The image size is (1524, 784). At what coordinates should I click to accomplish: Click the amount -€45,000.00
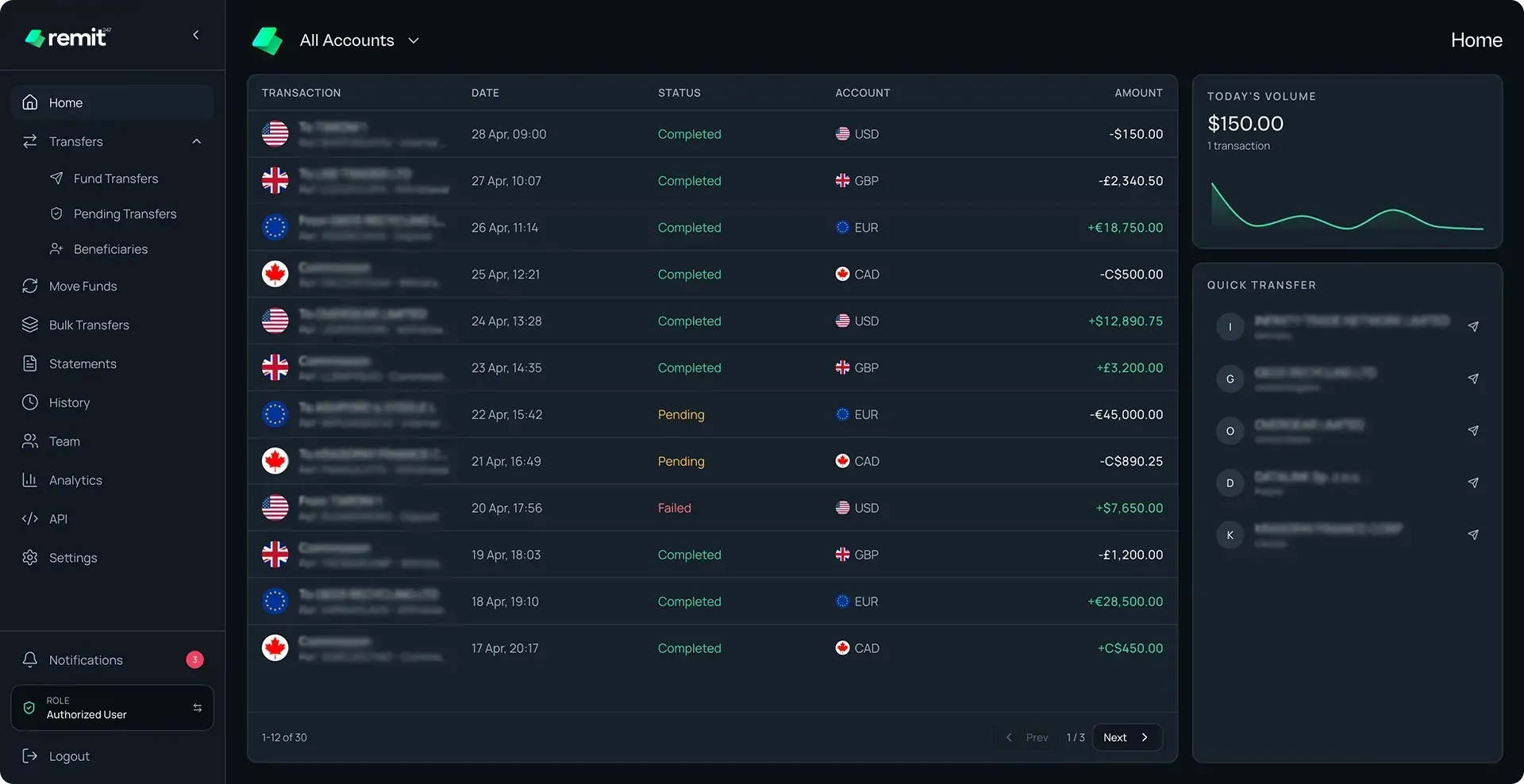pos(1126,414)
